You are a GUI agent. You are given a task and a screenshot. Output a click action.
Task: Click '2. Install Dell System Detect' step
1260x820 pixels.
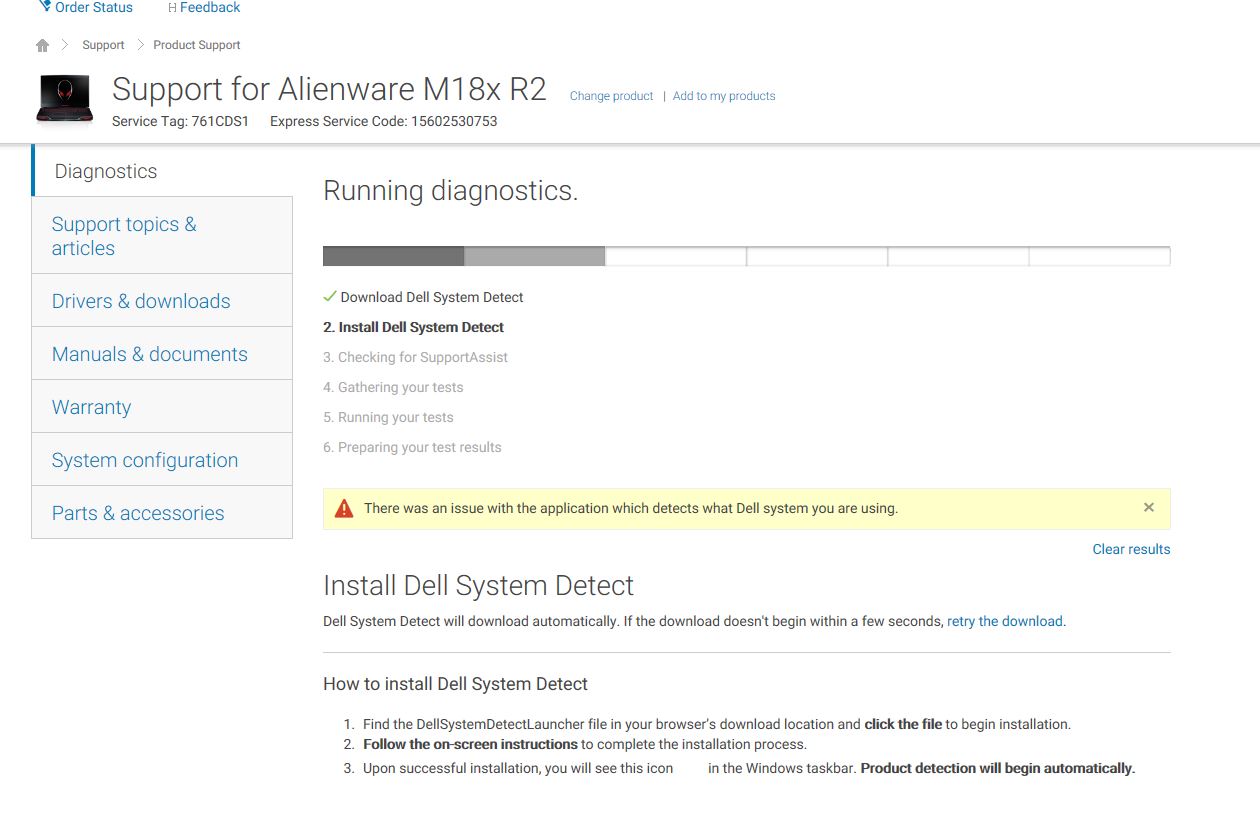tap(413, 327)
